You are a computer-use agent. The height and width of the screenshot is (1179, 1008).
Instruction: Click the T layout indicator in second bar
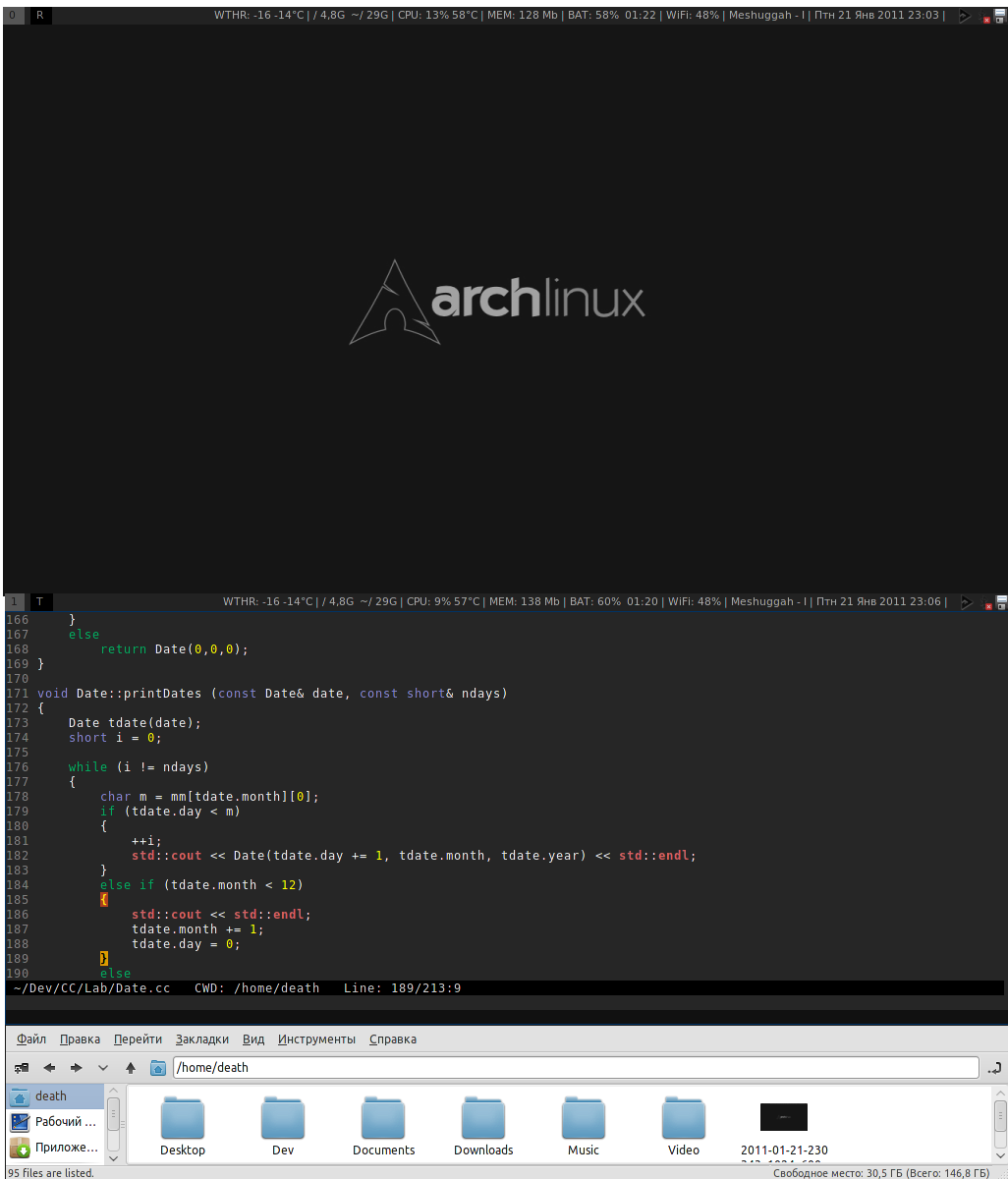(x=41, y=601)
